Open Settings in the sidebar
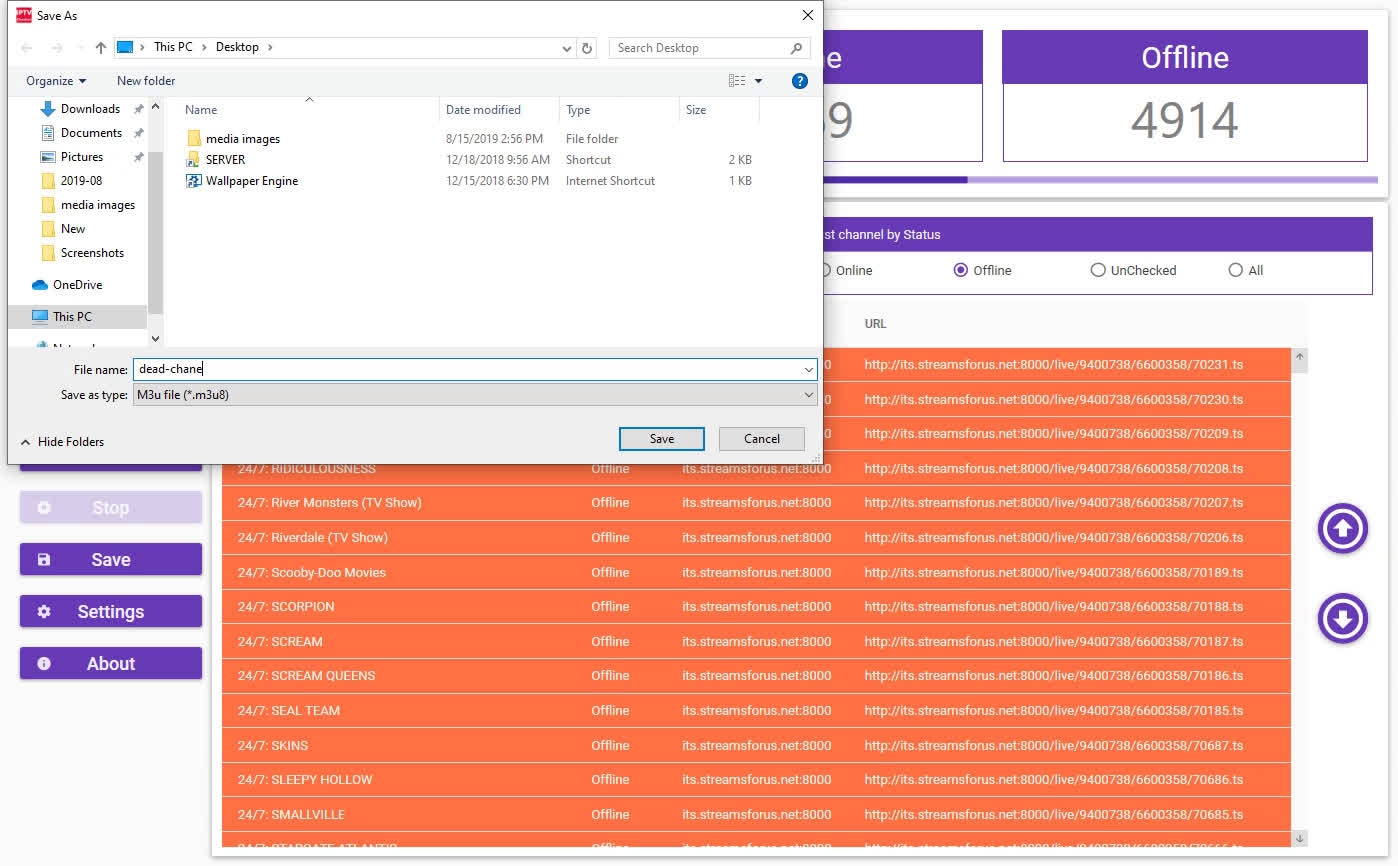 coord(110,612)
